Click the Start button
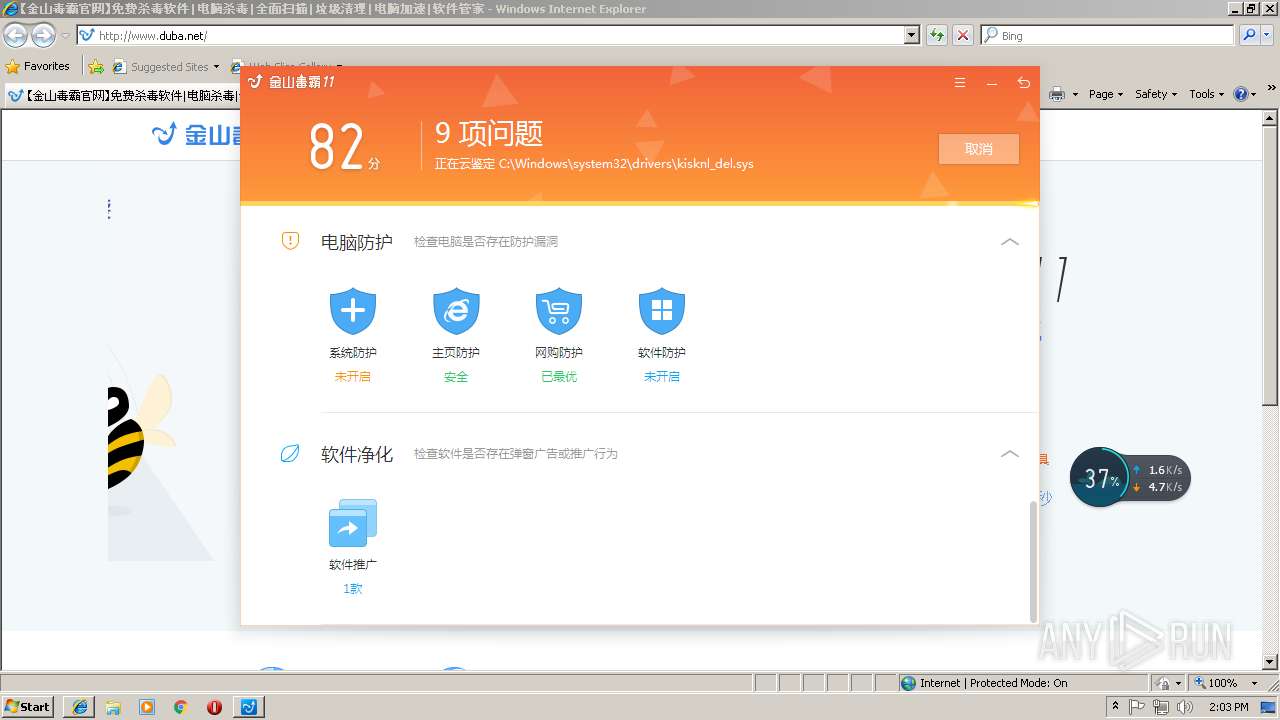Screen dimensions: 1280x720 [28, 707]
